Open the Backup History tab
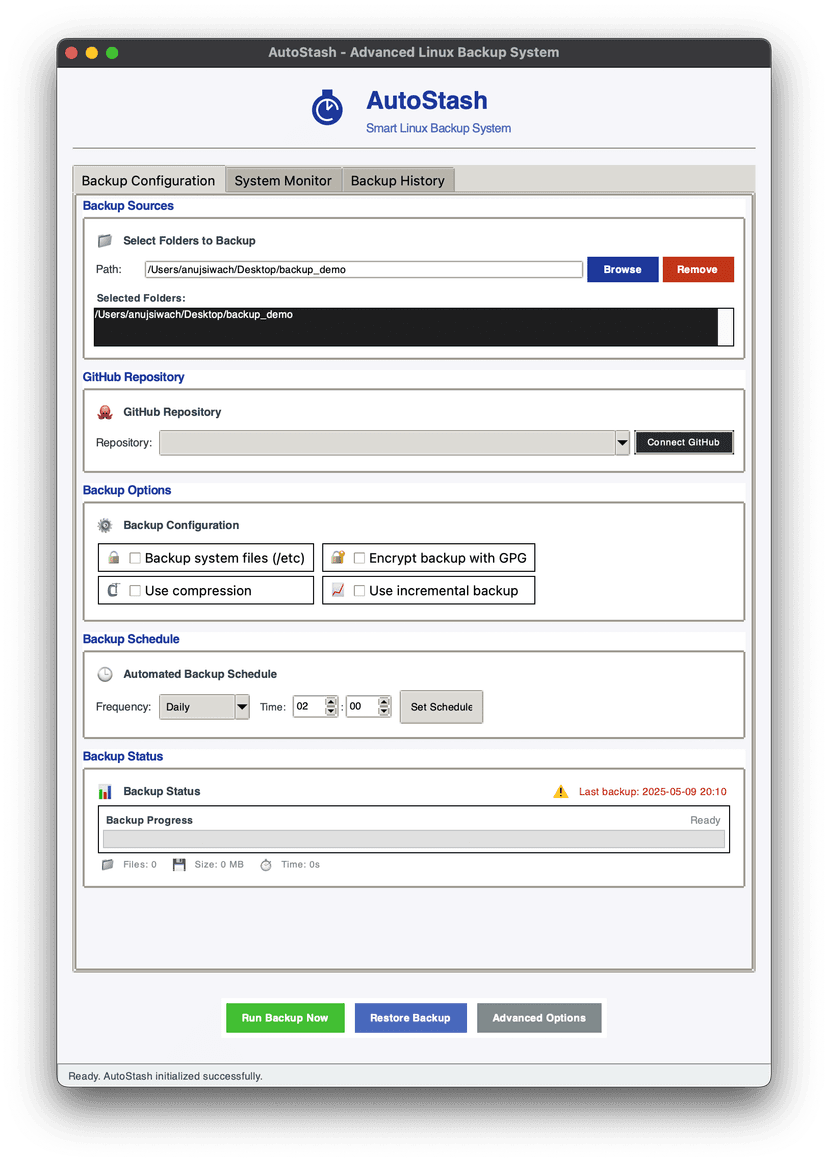The height and width of the screenshot is (1162, 828). [398, 180]
